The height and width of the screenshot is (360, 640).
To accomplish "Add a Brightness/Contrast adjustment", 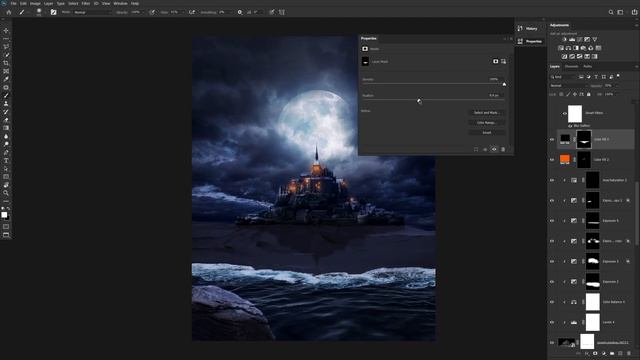I will pyautogui.click(x=564, y=40).
